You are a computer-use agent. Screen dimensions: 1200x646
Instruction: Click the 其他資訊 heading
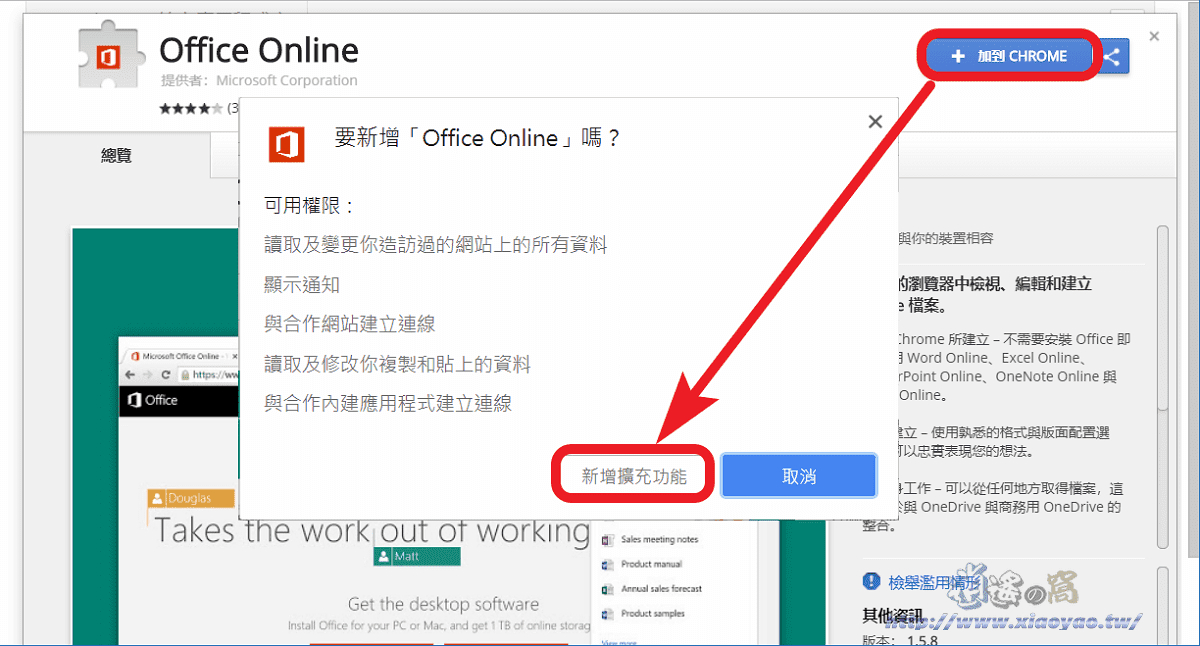tap(893, 616)
